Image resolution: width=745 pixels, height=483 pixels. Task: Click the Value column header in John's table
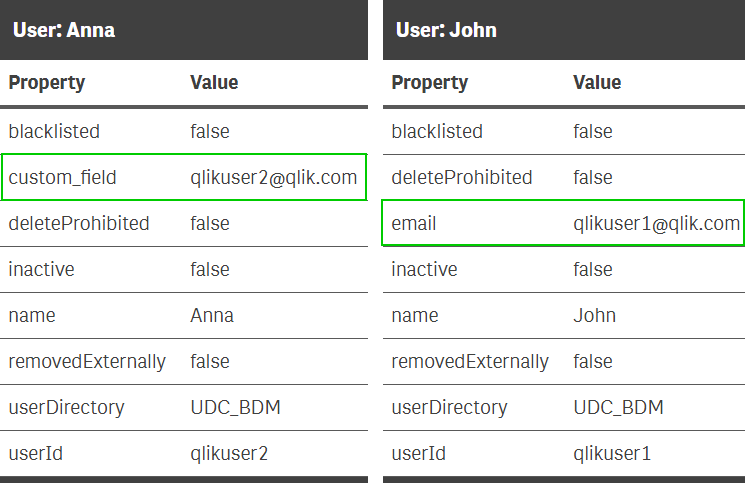[597, 83]
